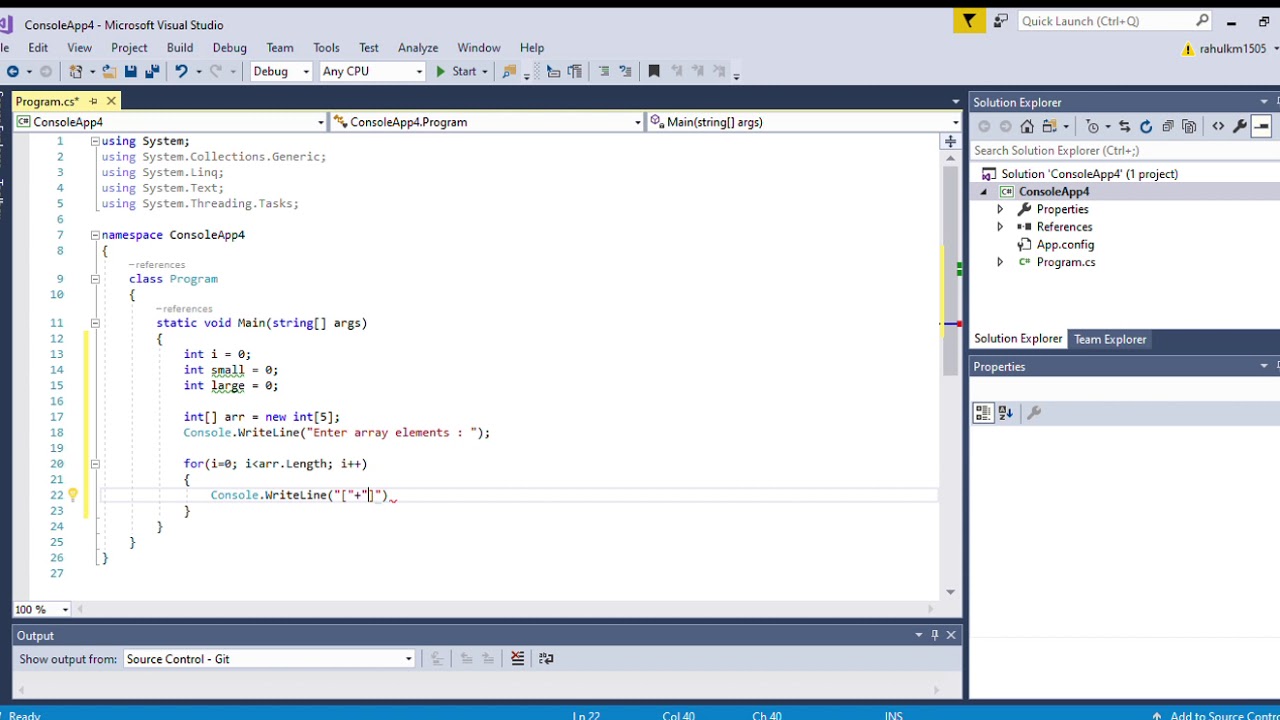Clear All in the Output window

(x=517, y=658)
